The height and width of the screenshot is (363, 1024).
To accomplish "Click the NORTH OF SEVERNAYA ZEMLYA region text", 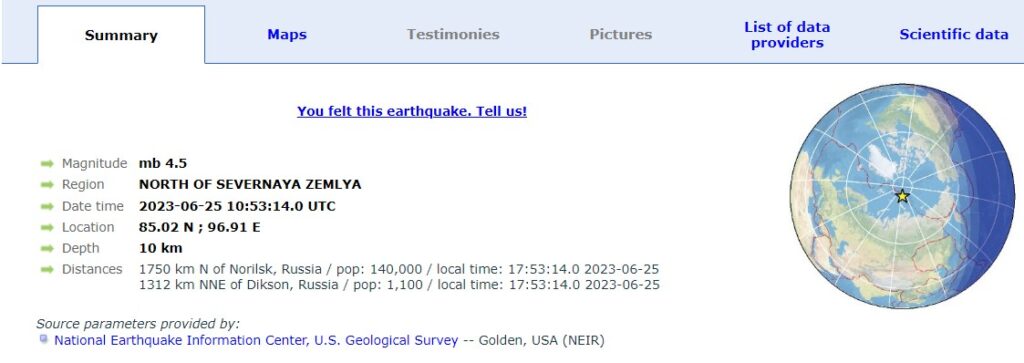I will point(249,185).
